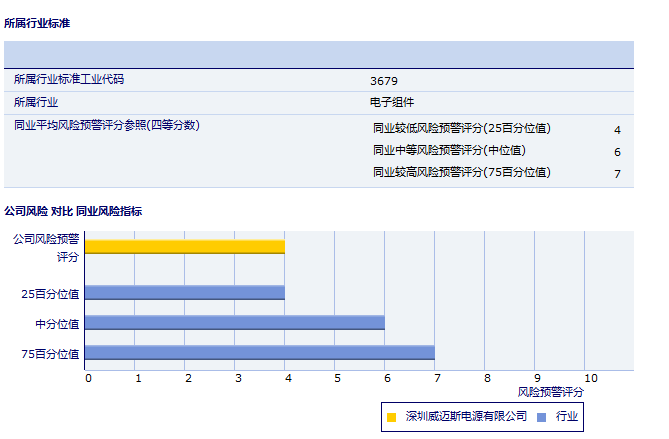Click the blue 25百分位值 bar
This screenshot has height=439, width=669.
(x=185, y=293)
